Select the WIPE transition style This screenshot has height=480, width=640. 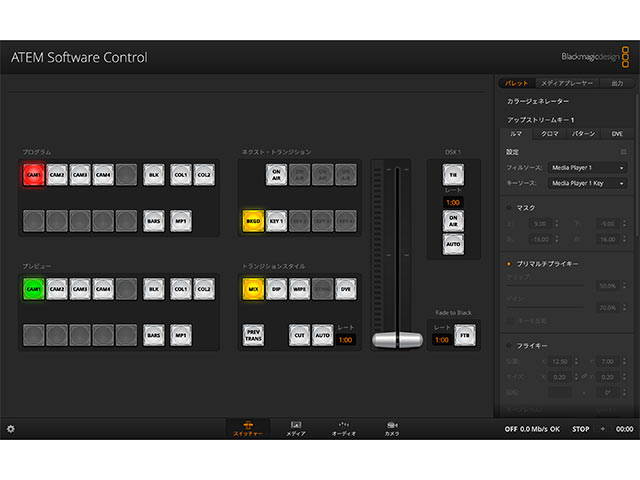pyautogui.click(x=299, y=289)
